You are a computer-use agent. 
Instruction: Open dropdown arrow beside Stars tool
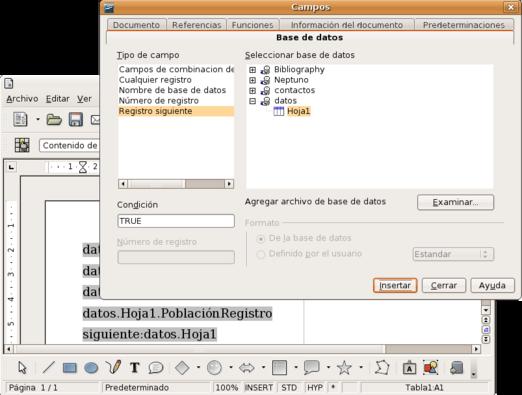coord(361,368)
